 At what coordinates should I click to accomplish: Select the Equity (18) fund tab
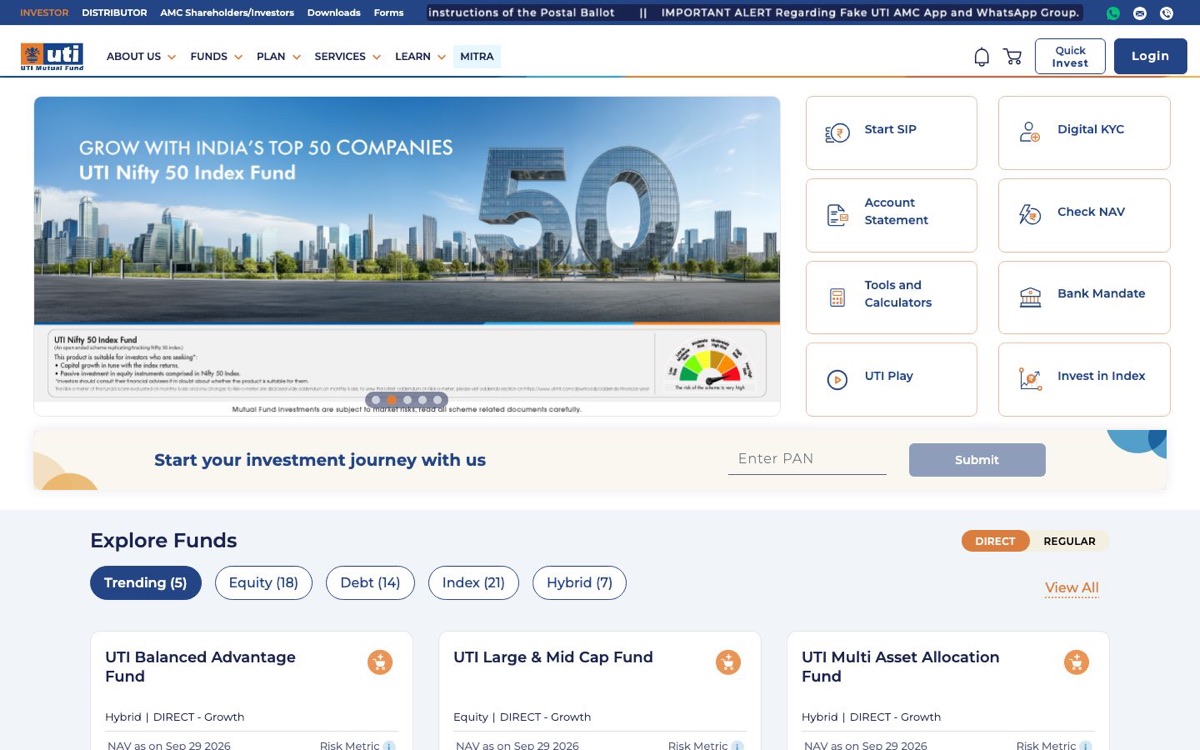[x=263, y=583]
